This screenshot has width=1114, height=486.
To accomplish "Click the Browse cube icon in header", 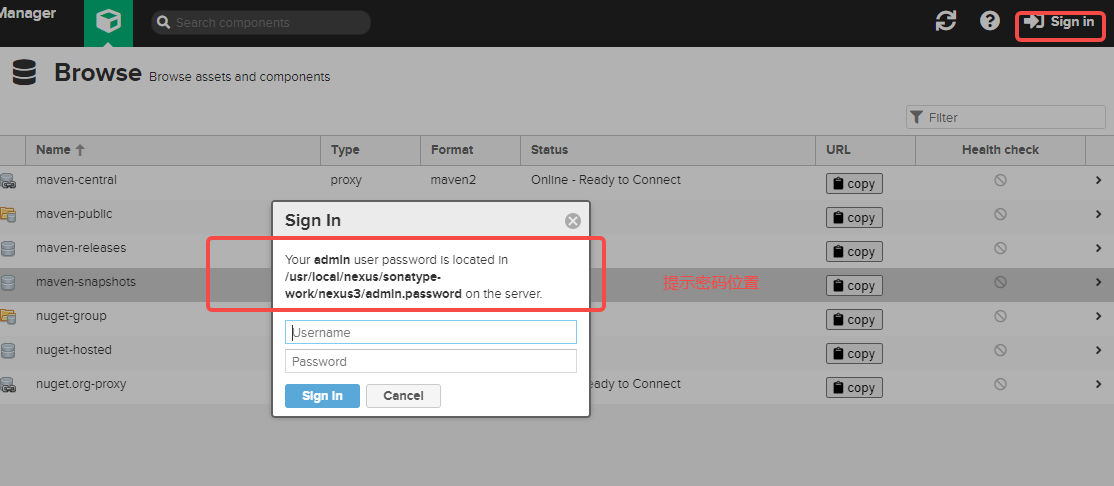I will pos(108,22).
